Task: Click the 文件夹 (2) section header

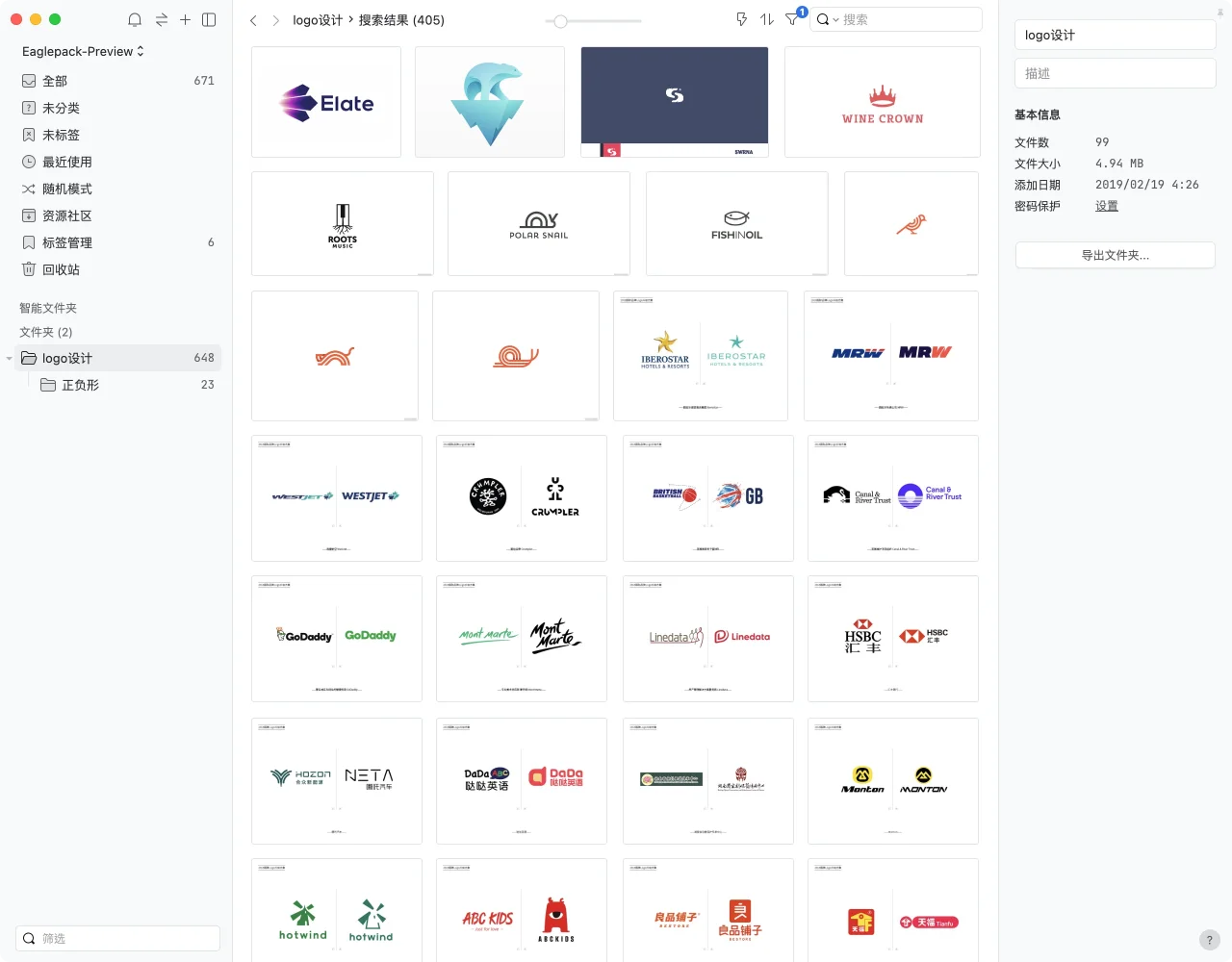Action: point(46,332)
